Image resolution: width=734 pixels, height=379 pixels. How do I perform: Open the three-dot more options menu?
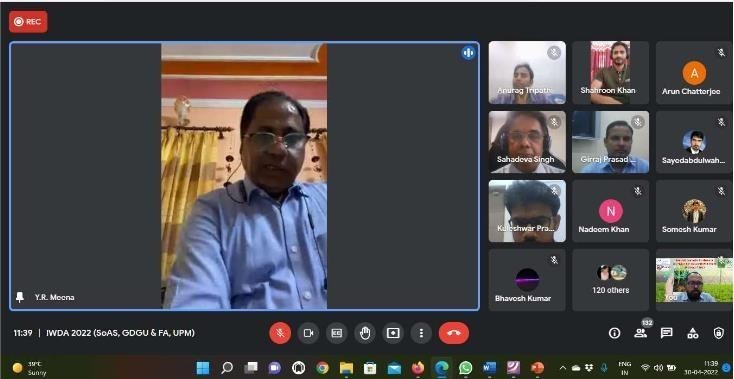coord(421,333)
